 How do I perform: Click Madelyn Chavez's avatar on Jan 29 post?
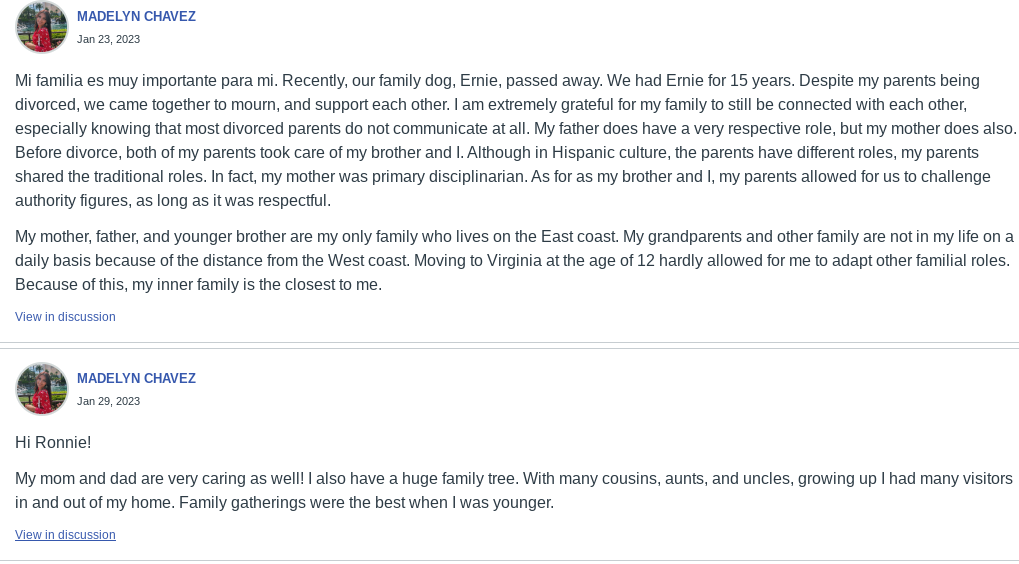click(x=42, y=389)
